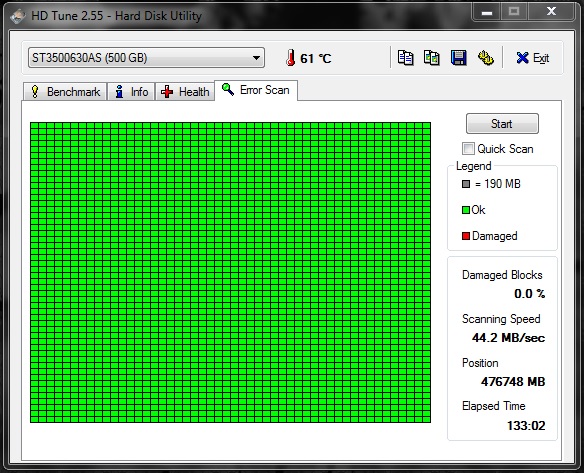Click the 61 °C temperature reading
The image size is (584, 473).
tap(315, 58)
